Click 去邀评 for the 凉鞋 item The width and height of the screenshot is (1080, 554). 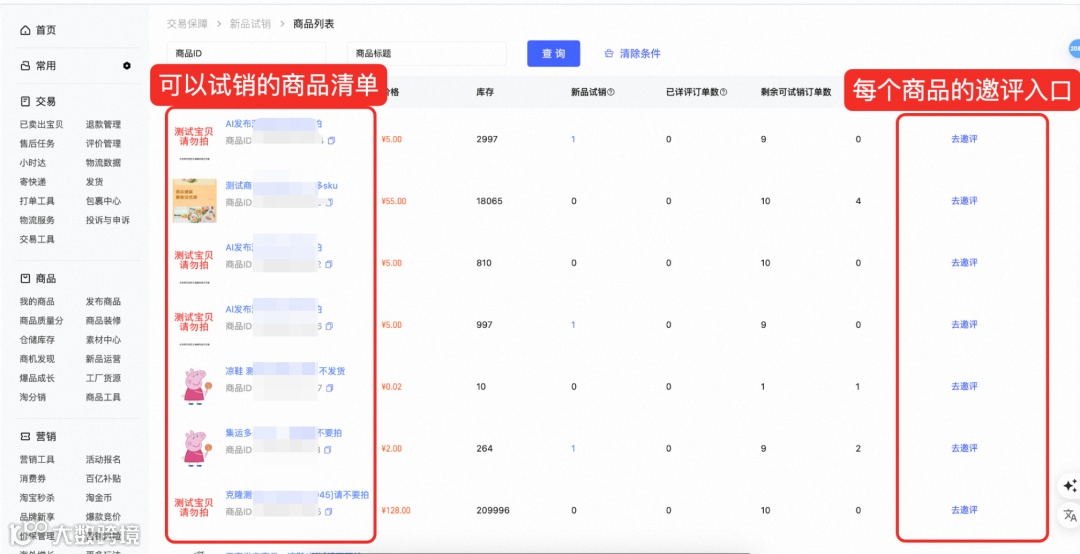point(964,387)
